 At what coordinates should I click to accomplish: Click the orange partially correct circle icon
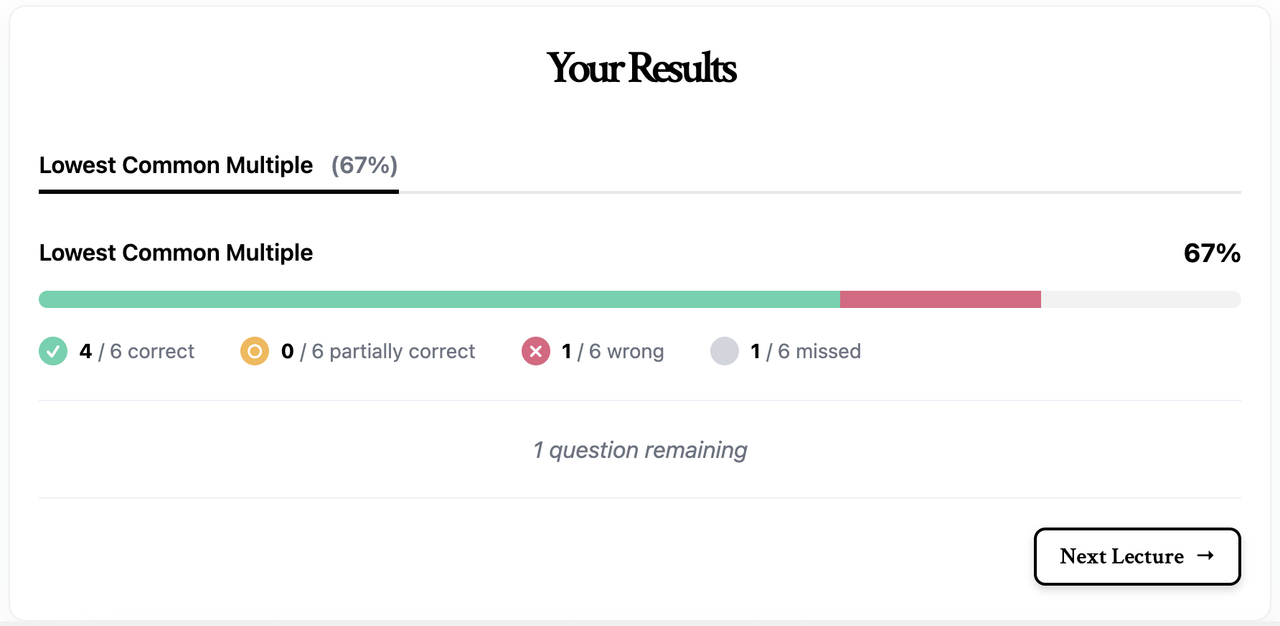point(254,351)
